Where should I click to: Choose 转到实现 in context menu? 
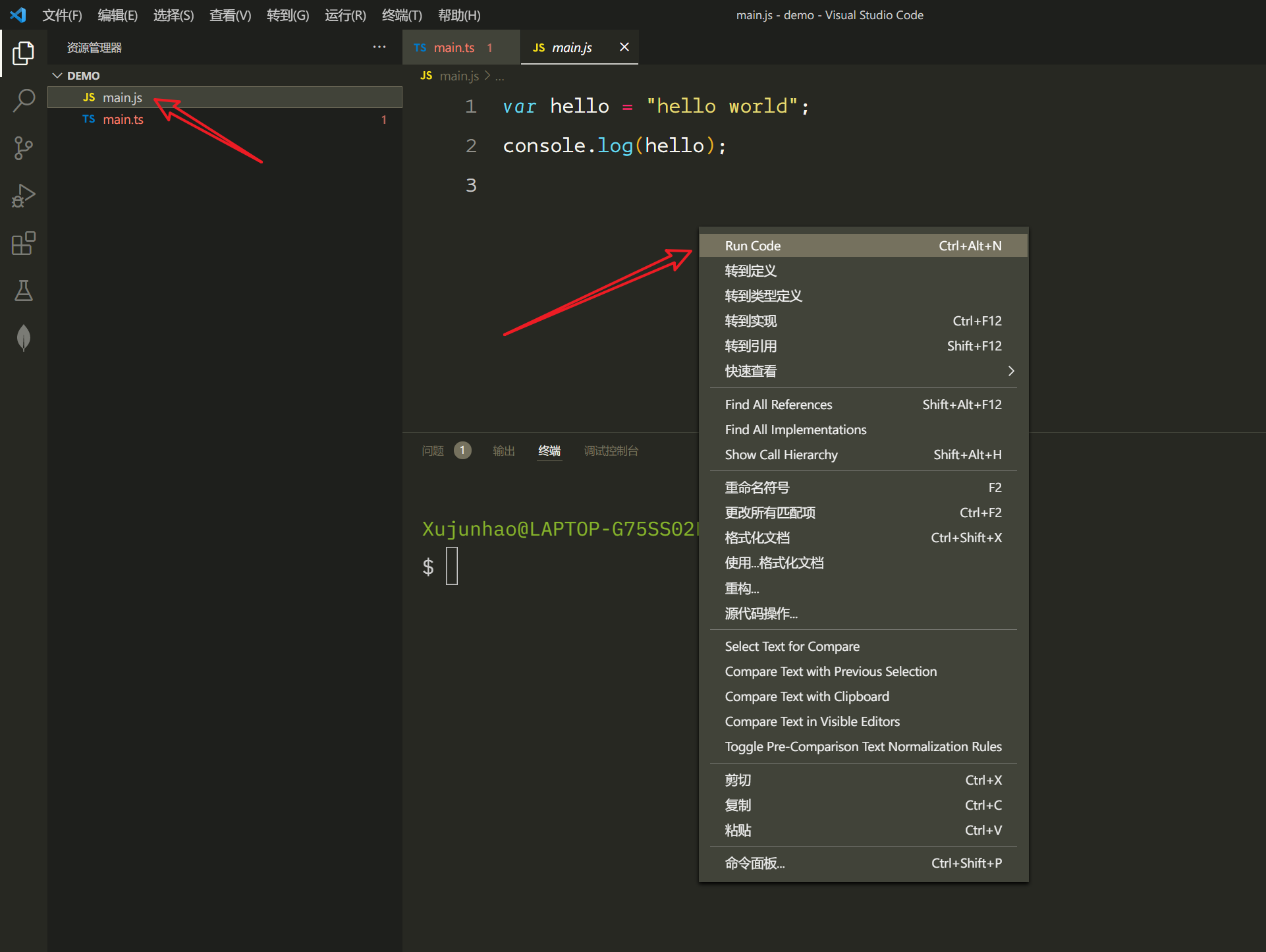pyautogui.click(x=863, y=321)
